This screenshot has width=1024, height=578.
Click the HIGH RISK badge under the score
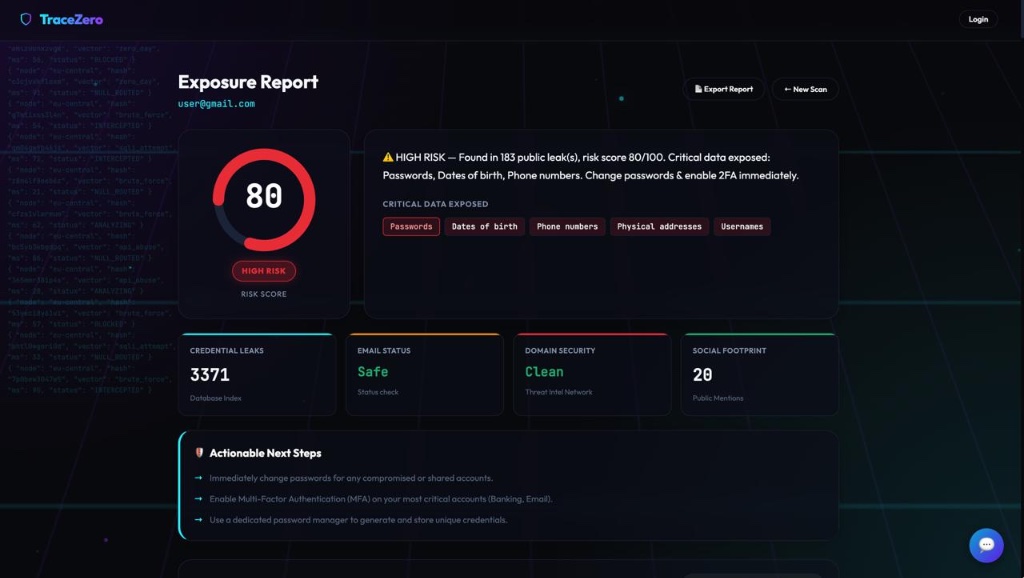[264, 271]
